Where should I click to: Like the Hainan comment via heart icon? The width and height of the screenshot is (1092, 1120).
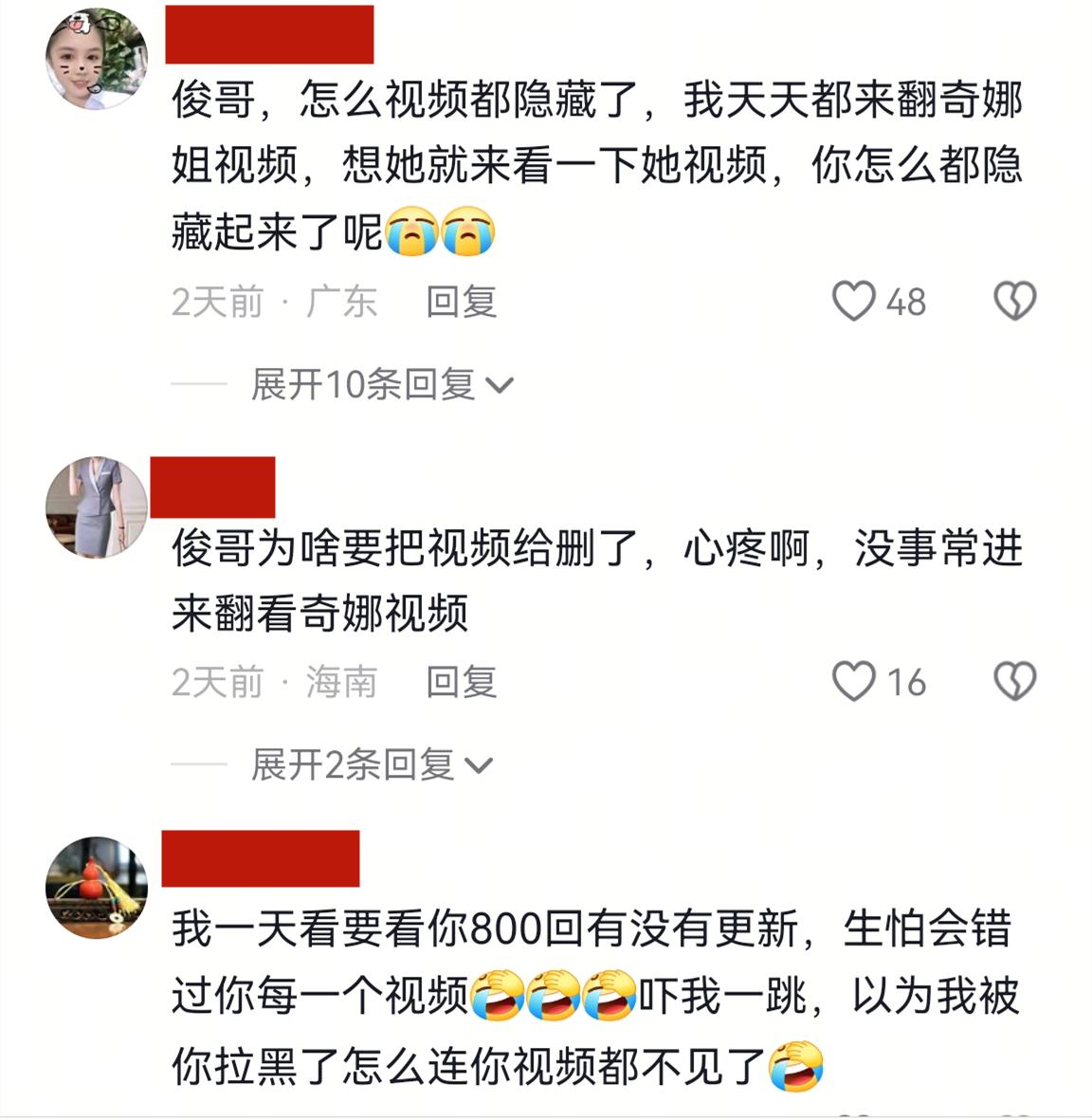(x=853, y=681)
